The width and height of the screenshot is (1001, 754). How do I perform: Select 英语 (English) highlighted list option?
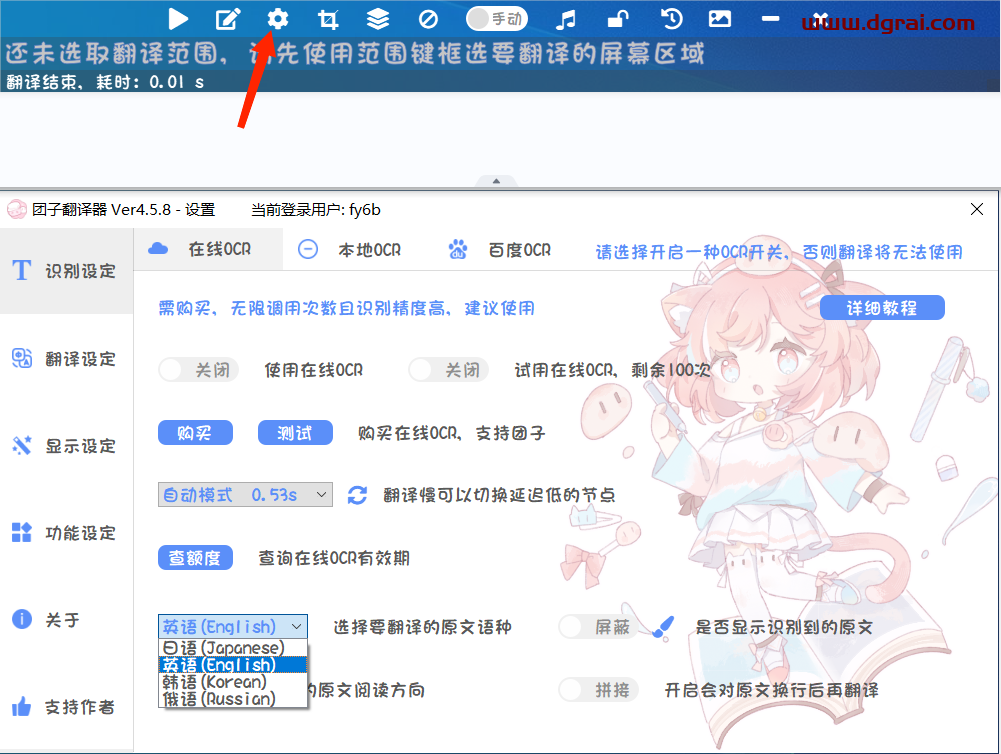(x=233, y=665)
